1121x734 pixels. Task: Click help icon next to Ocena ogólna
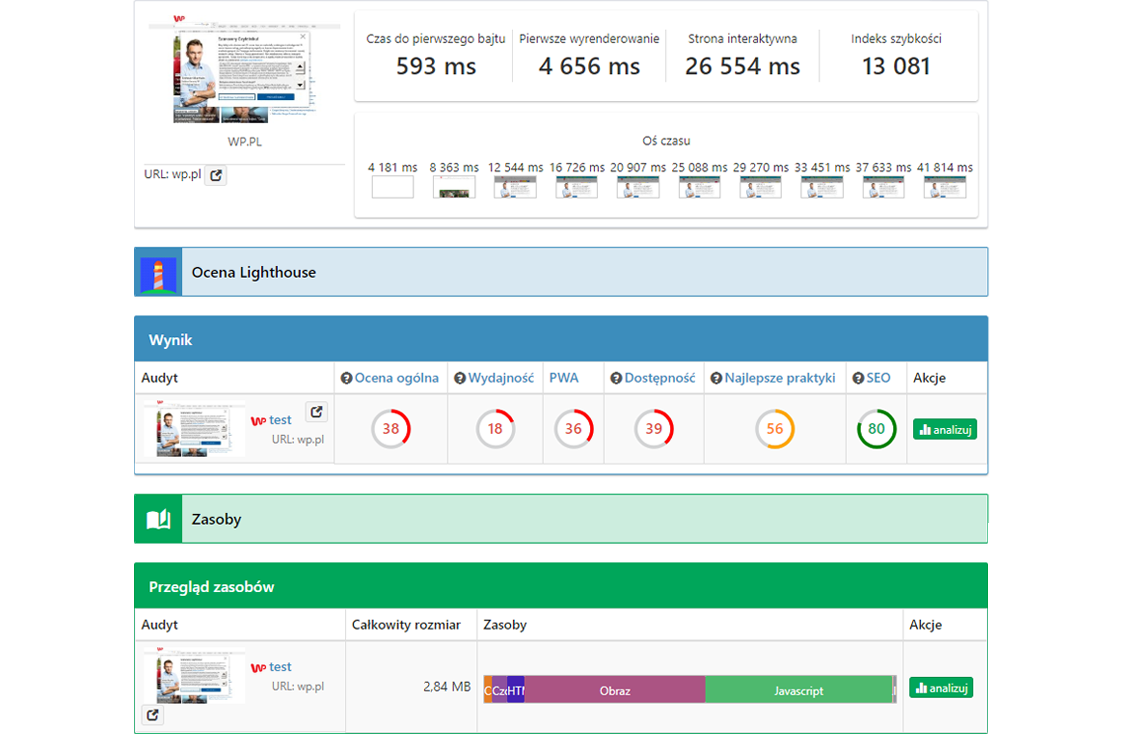coord(347,378)
